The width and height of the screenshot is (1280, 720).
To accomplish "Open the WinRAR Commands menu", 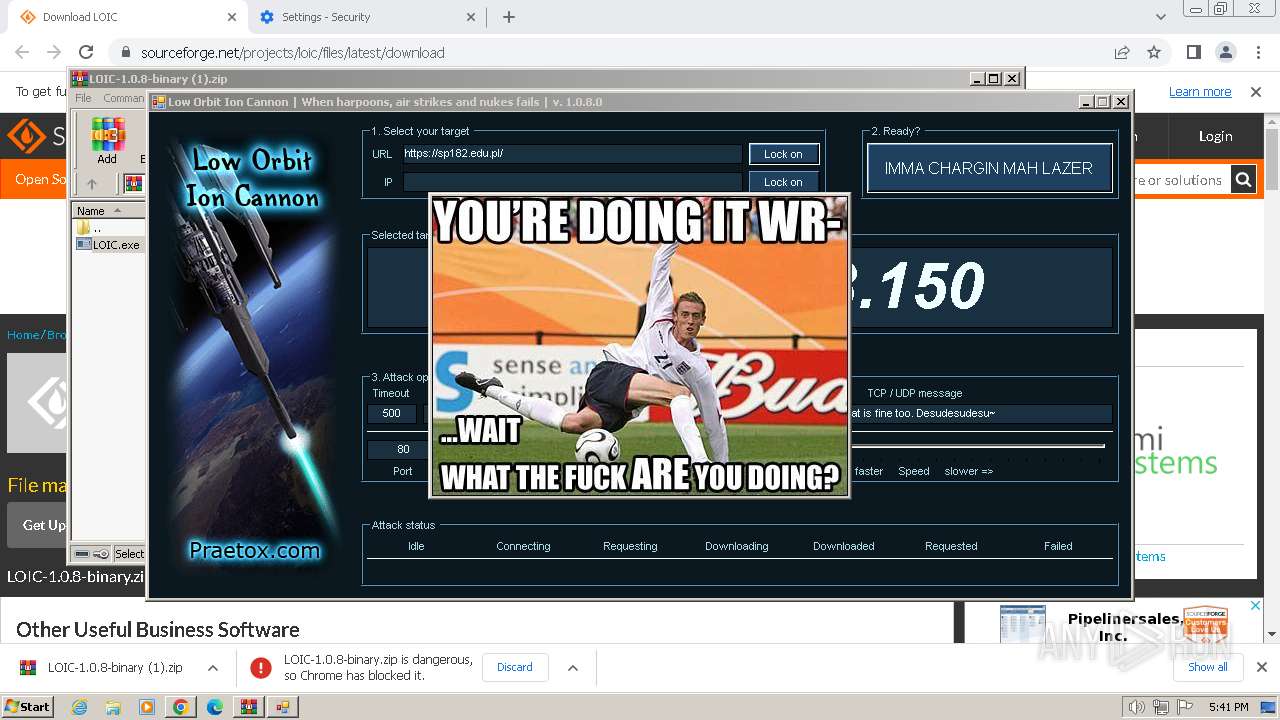I will pos(124,98).
